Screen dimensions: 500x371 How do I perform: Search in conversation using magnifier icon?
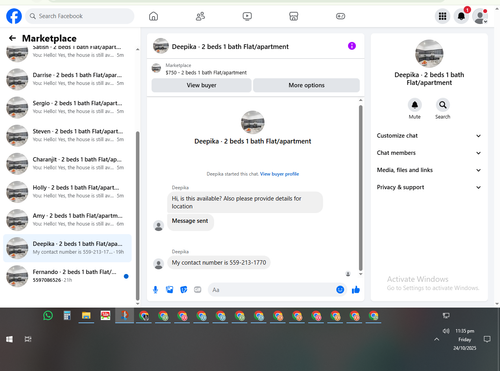(x=443, y=105)
